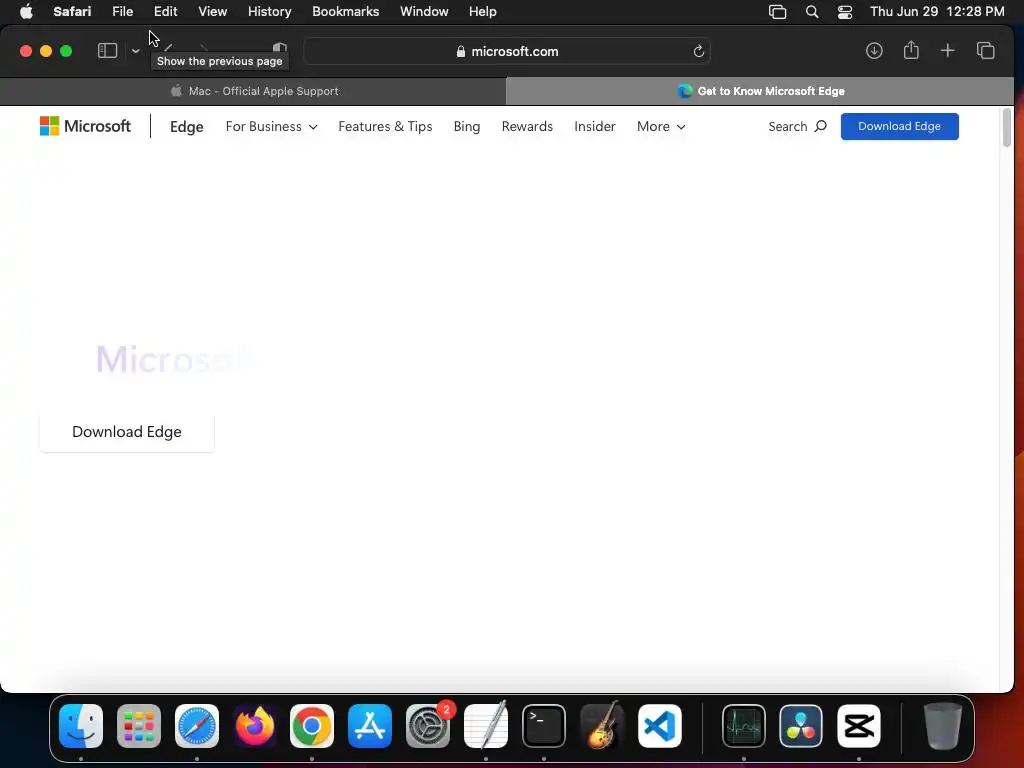
Task: Open the Rewards link
Action: pos(527,127)
